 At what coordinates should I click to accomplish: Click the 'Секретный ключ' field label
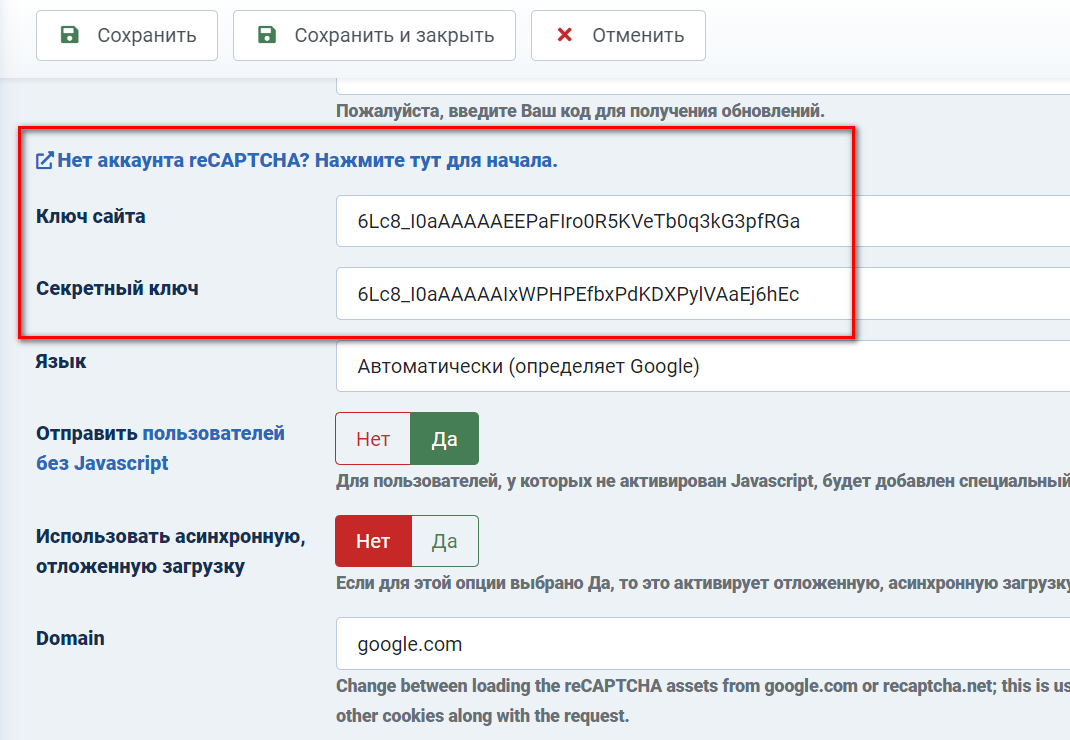[117, 289]
